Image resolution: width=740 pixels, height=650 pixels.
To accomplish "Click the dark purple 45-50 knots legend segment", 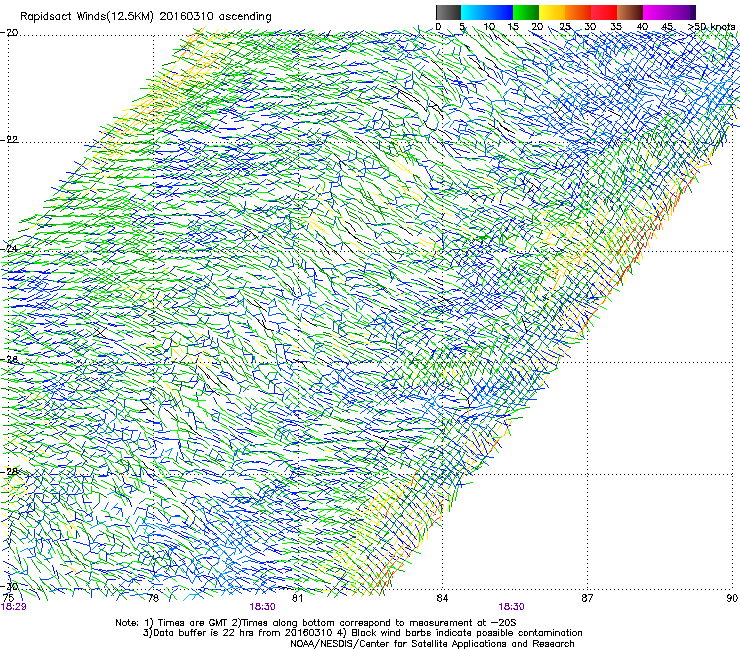I will pos(682,12).
